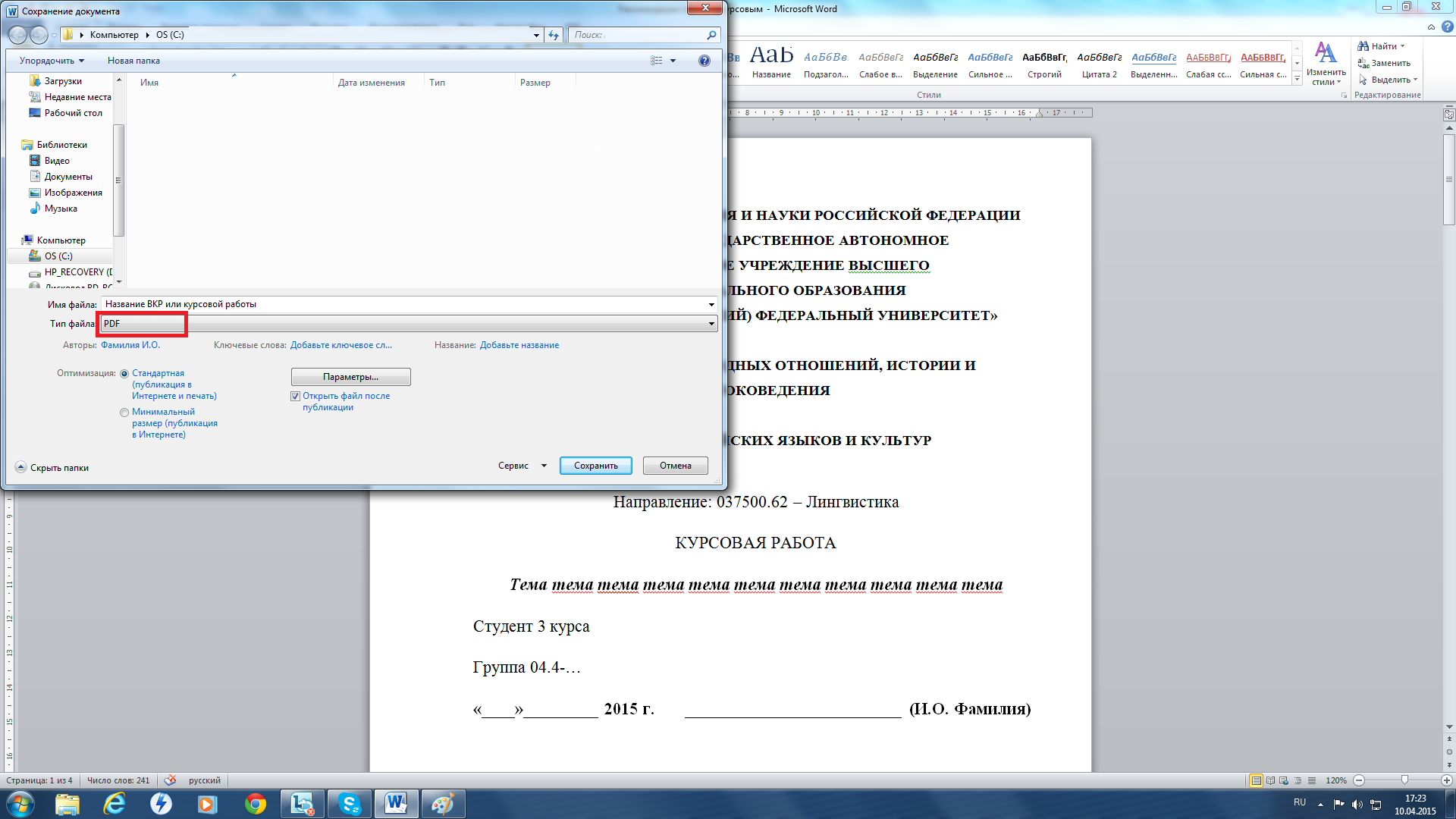Expand the Упорядочить menu
The width and height of the screenshot is (1456, 819).
coord(52,61)
